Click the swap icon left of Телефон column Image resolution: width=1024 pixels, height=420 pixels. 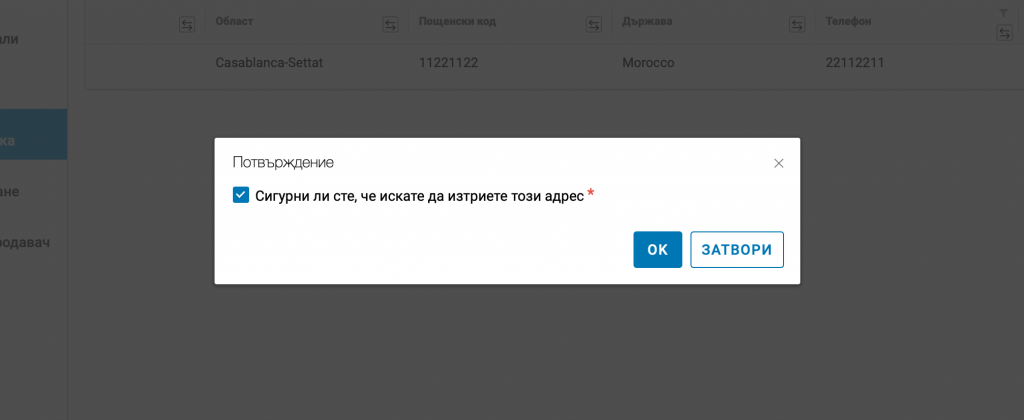(x=797, y=26)
